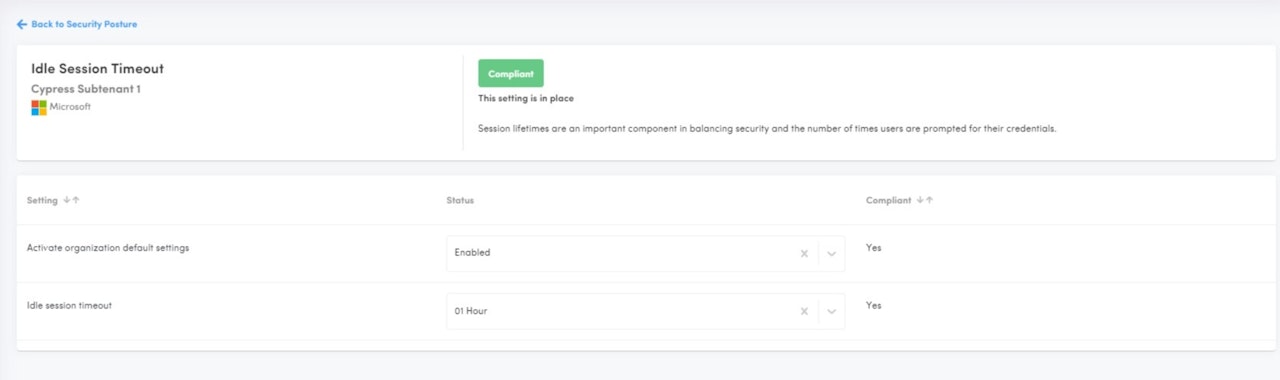Clear the Enabled selection with X
The height and width of the screenshot is (380, 1280).
804,253
